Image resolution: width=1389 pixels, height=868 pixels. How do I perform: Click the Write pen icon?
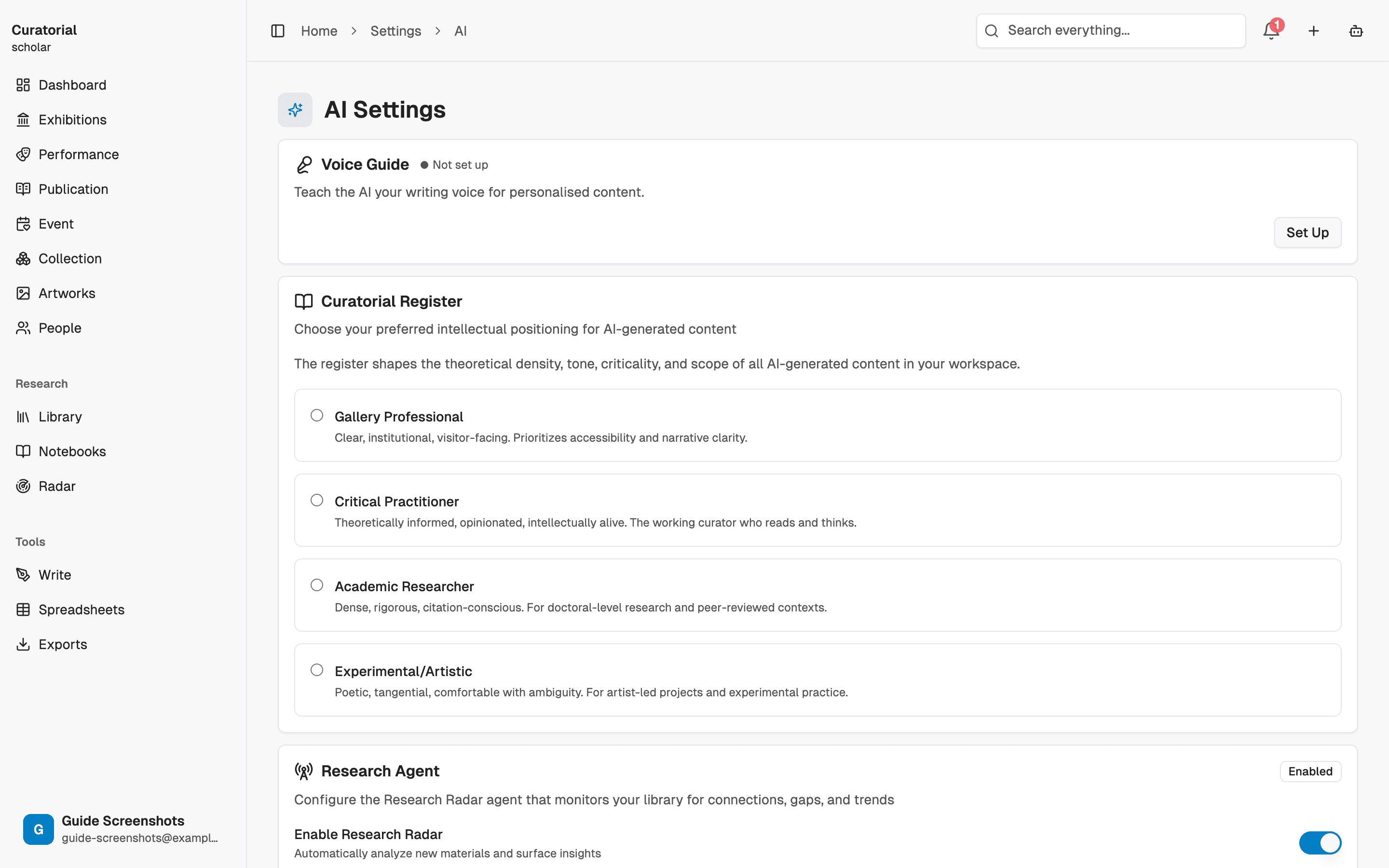click(x=23, y=575)
